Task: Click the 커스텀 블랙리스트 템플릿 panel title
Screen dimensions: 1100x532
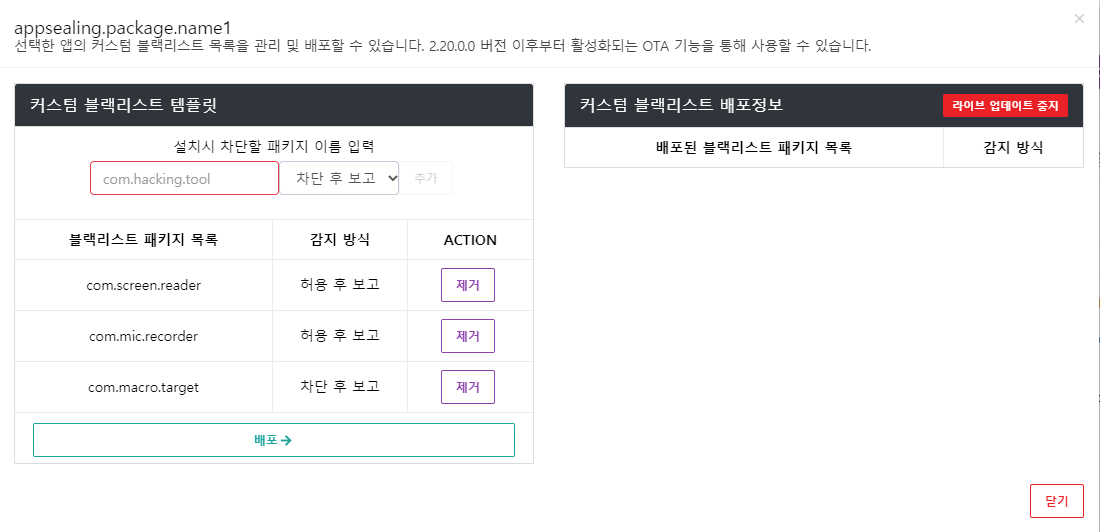Action: [x=123, y=105]
